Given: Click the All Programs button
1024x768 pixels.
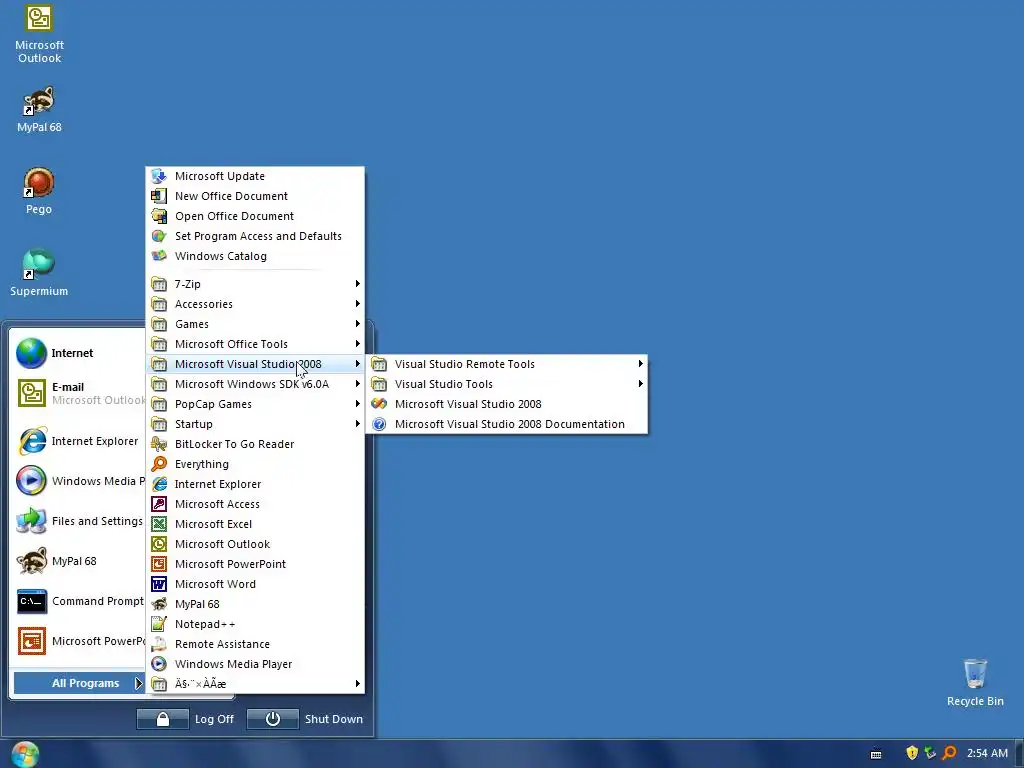Looking at the screenshot, I should 79,683.
